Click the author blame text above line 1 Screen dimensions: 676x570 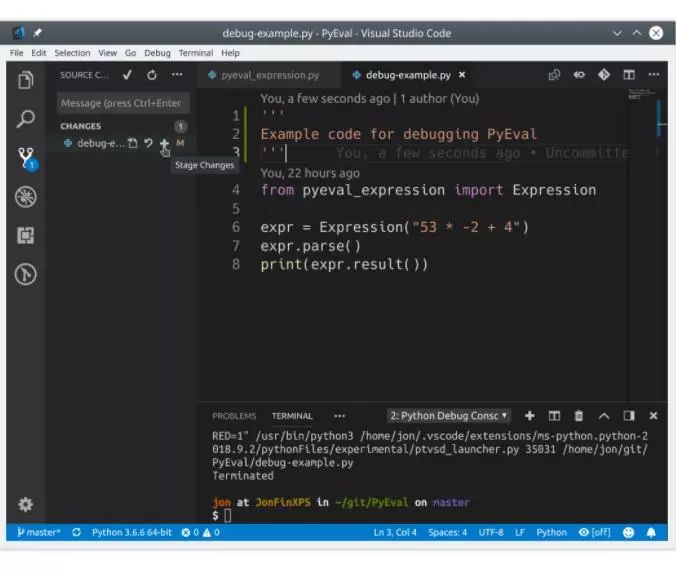pos(369,99)
